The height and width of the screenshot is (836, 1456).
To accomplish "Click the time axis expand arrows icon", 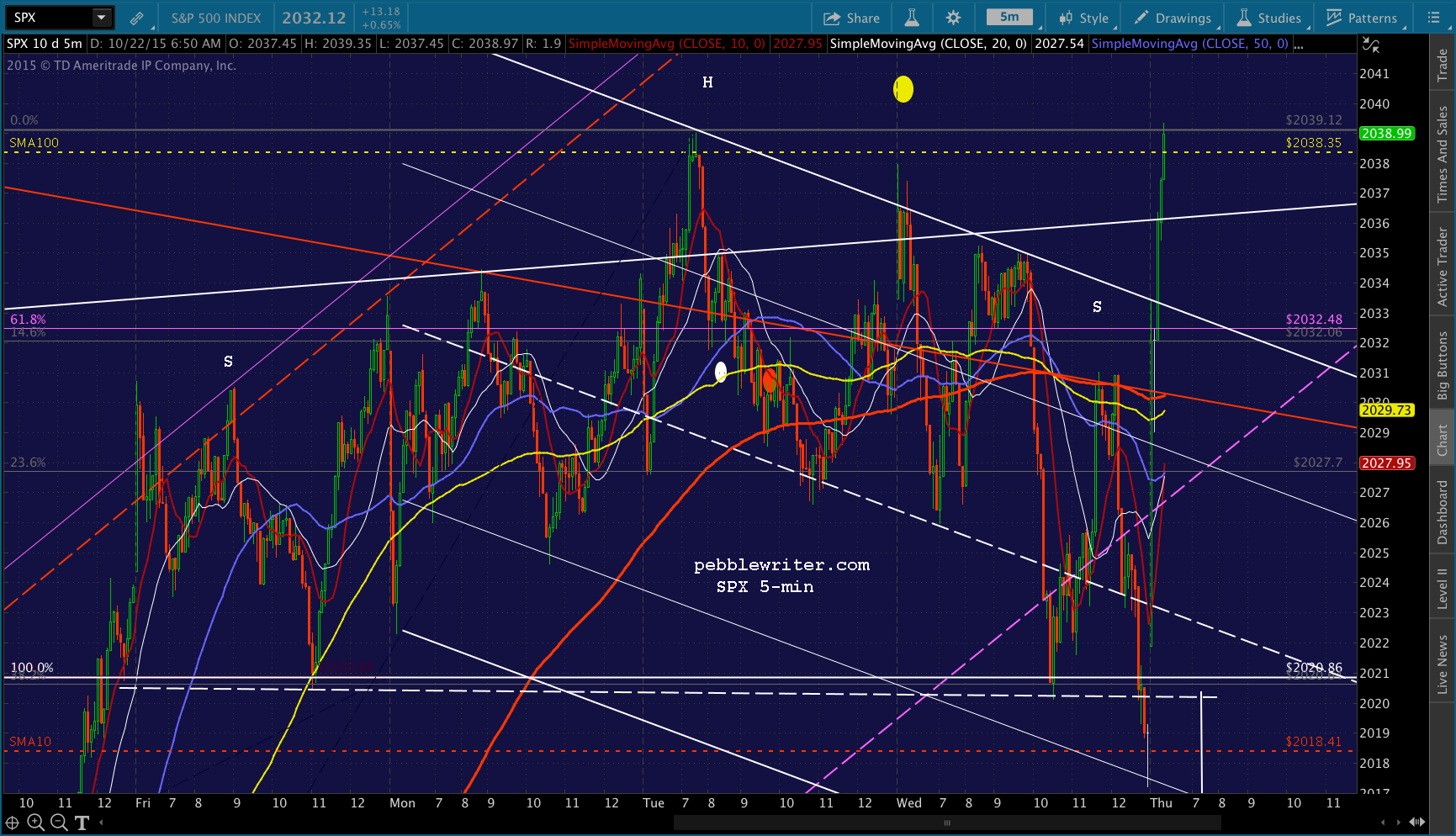I will [1417, 823].
